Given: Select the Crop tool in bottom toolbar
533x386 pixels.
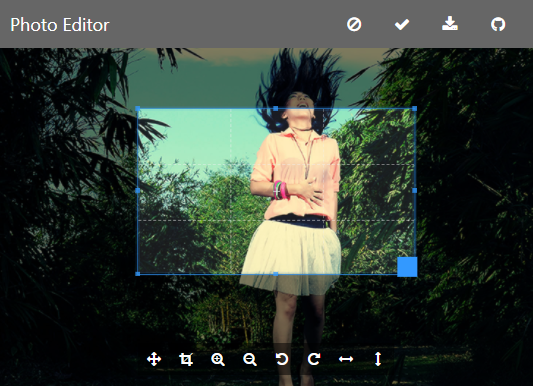Looking at the screenshot, I should pos(186,359).
